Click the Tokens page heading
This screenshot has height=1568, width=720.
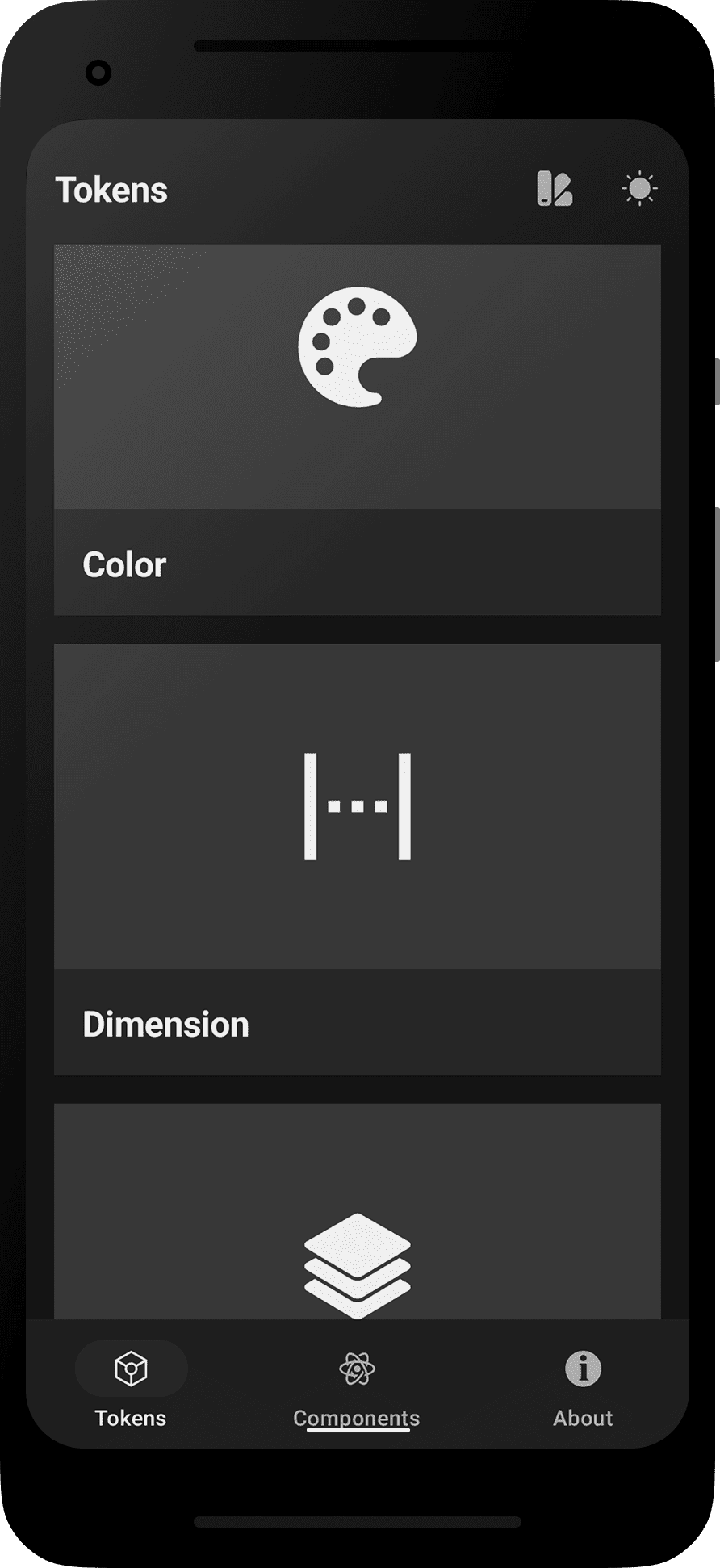coord(111,191)
